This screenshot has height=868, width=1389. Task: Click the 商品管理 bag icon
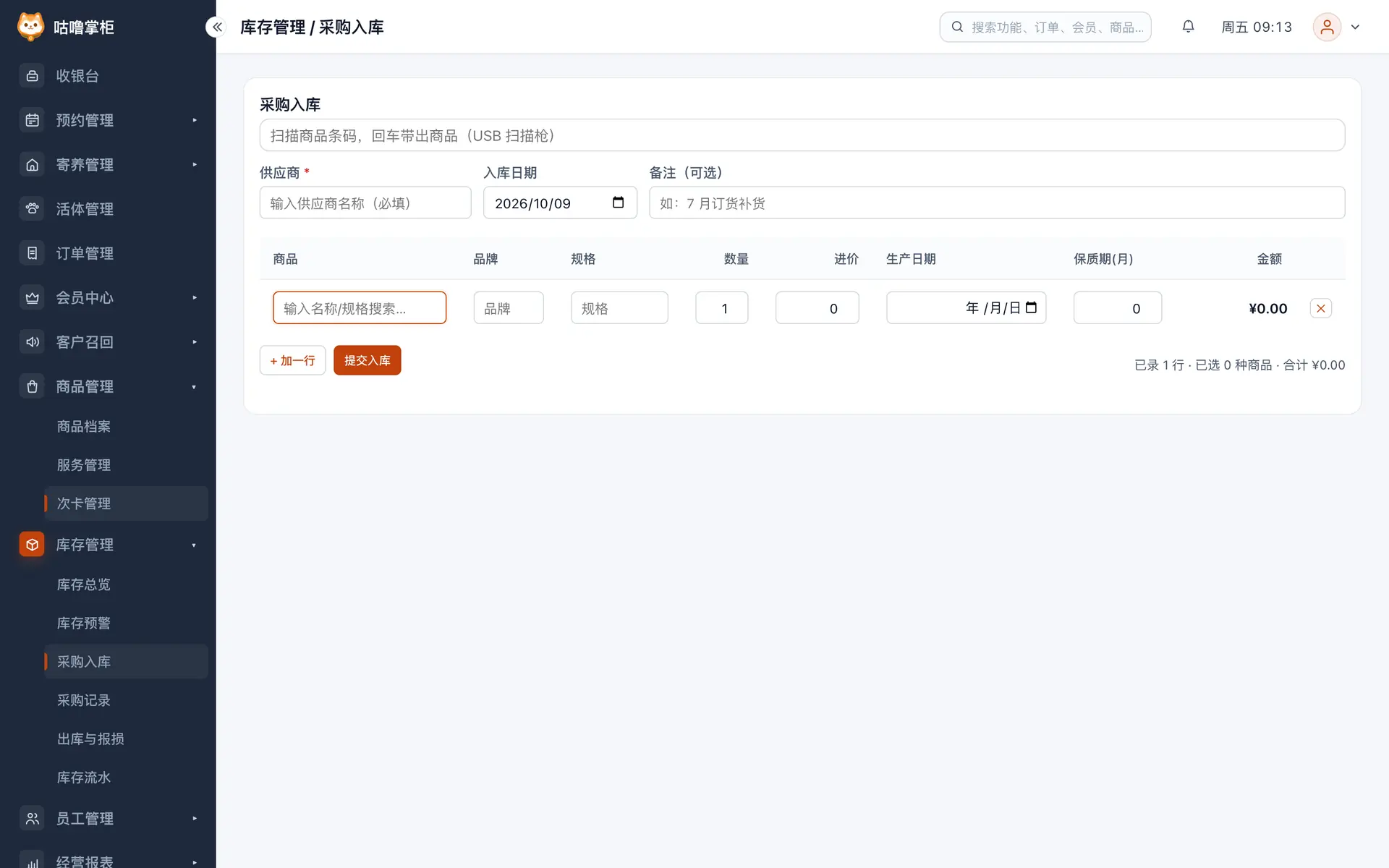pos(32,387)
